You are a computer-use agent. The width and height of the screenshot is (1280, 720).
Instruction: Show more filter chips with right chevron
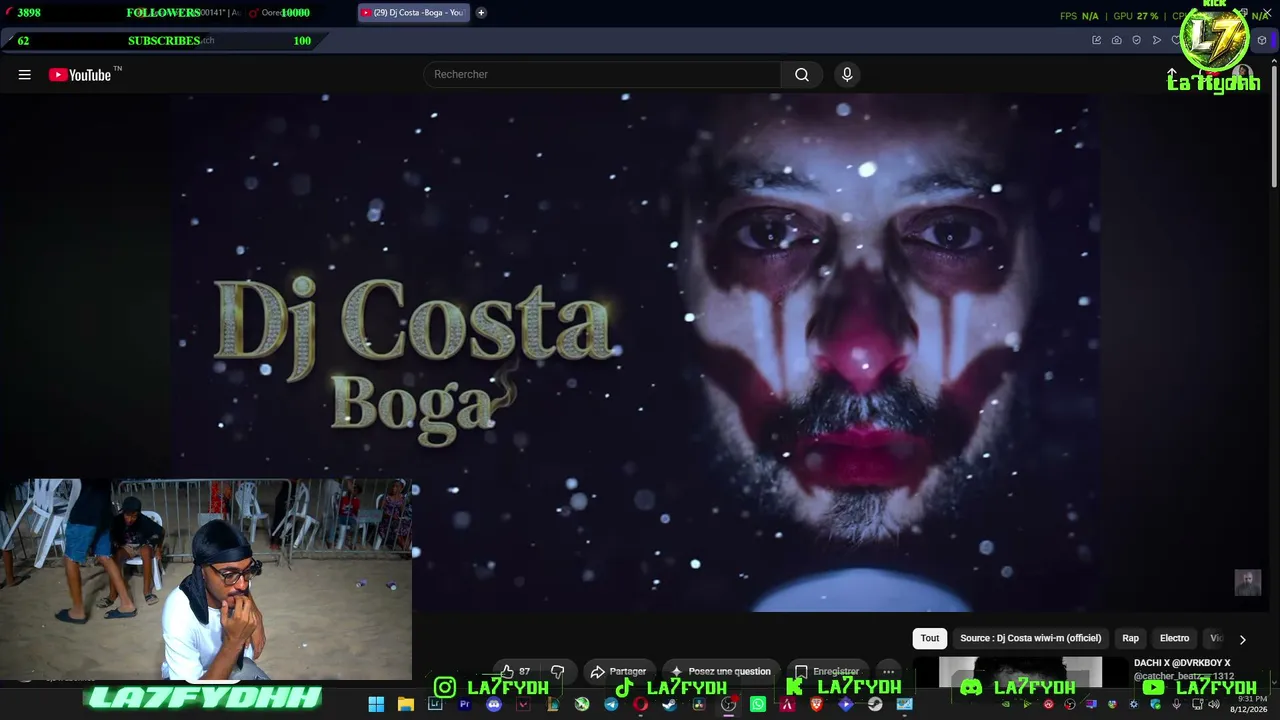[1242, 639]
